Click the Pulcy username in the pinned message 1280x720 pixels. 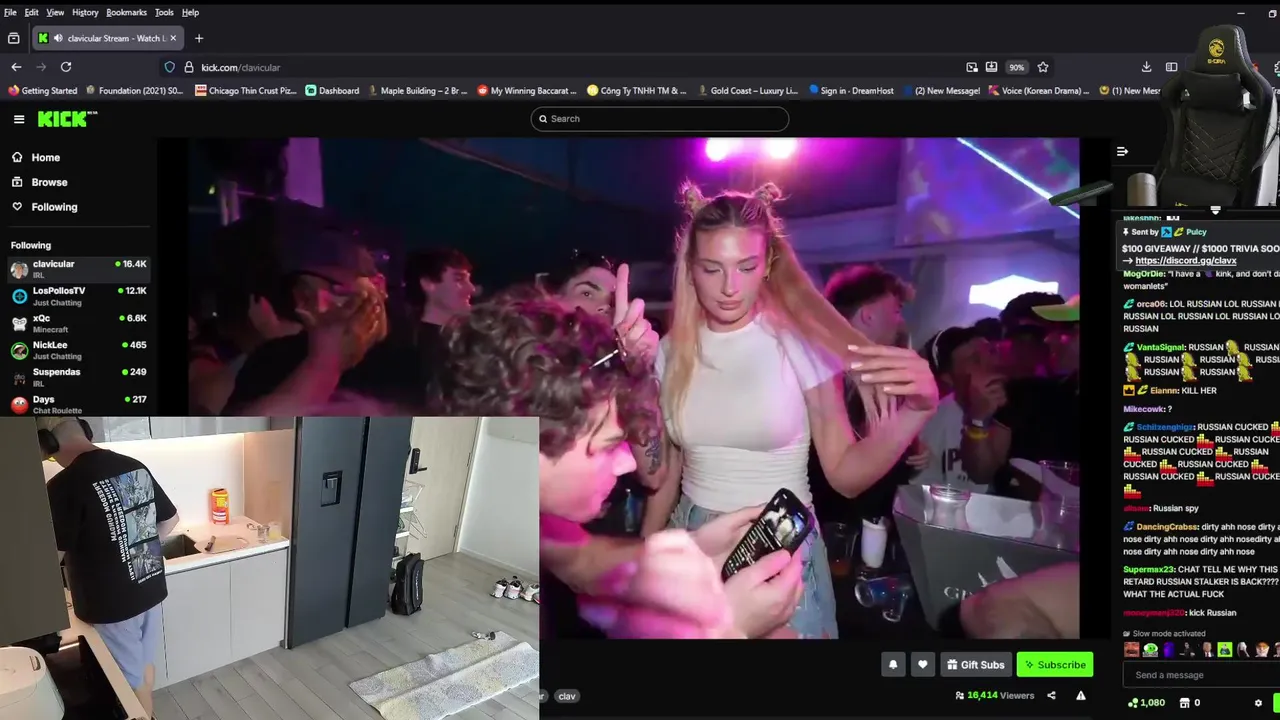coord(1196,232)
